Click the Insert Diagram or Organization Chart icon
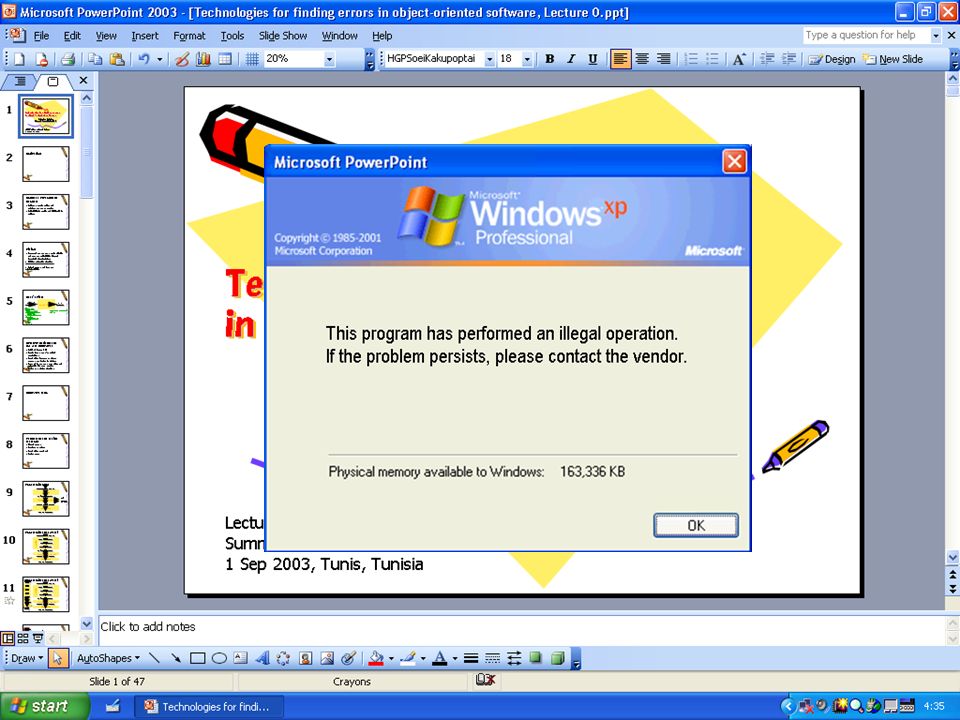The height and width of the screenshot is (720, 960). 283,658
